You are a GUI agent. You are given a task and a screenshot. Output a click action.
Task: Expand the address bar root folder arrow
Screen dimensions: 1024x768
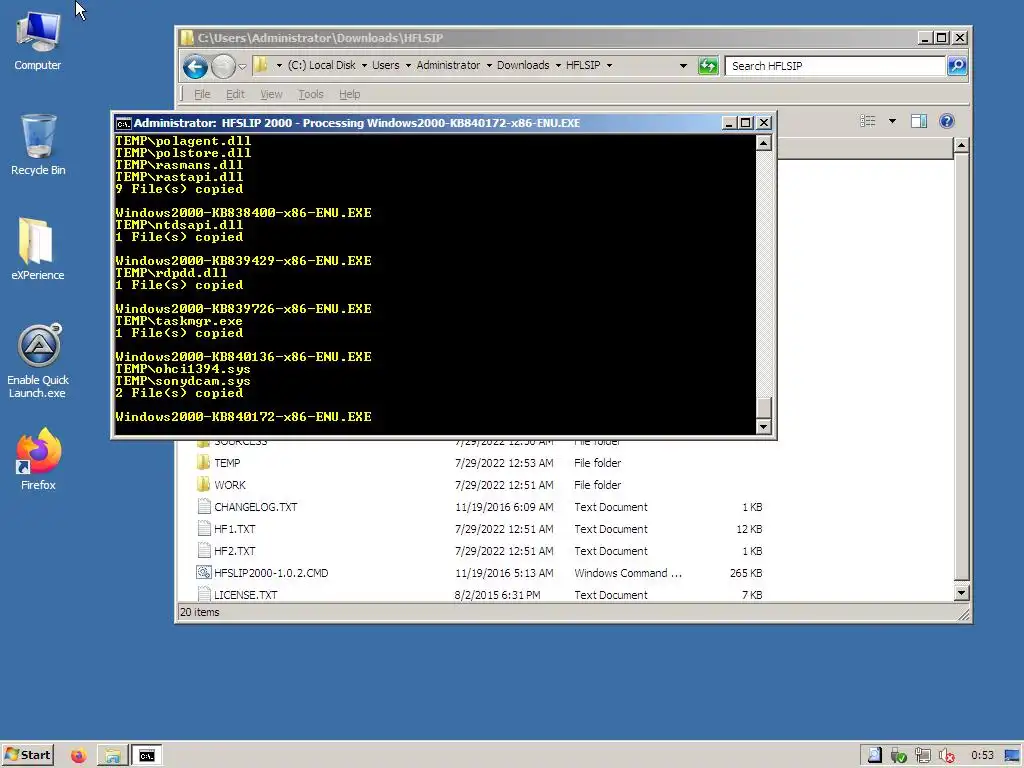point(280,65)
